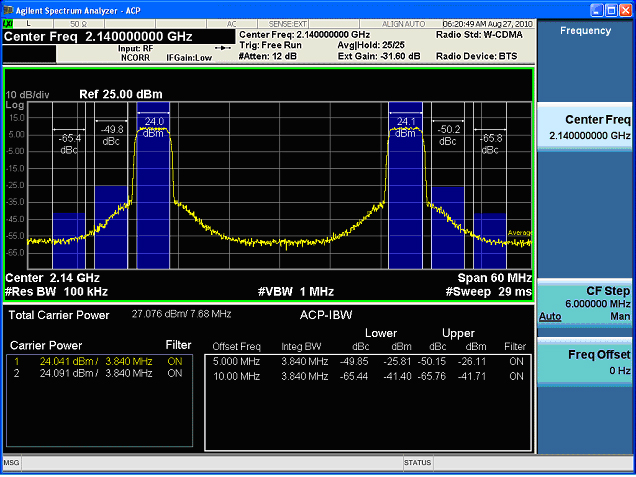Select the 5.000 MHz offset row
This screenshot has height=477, width=636.
point(235,360)
